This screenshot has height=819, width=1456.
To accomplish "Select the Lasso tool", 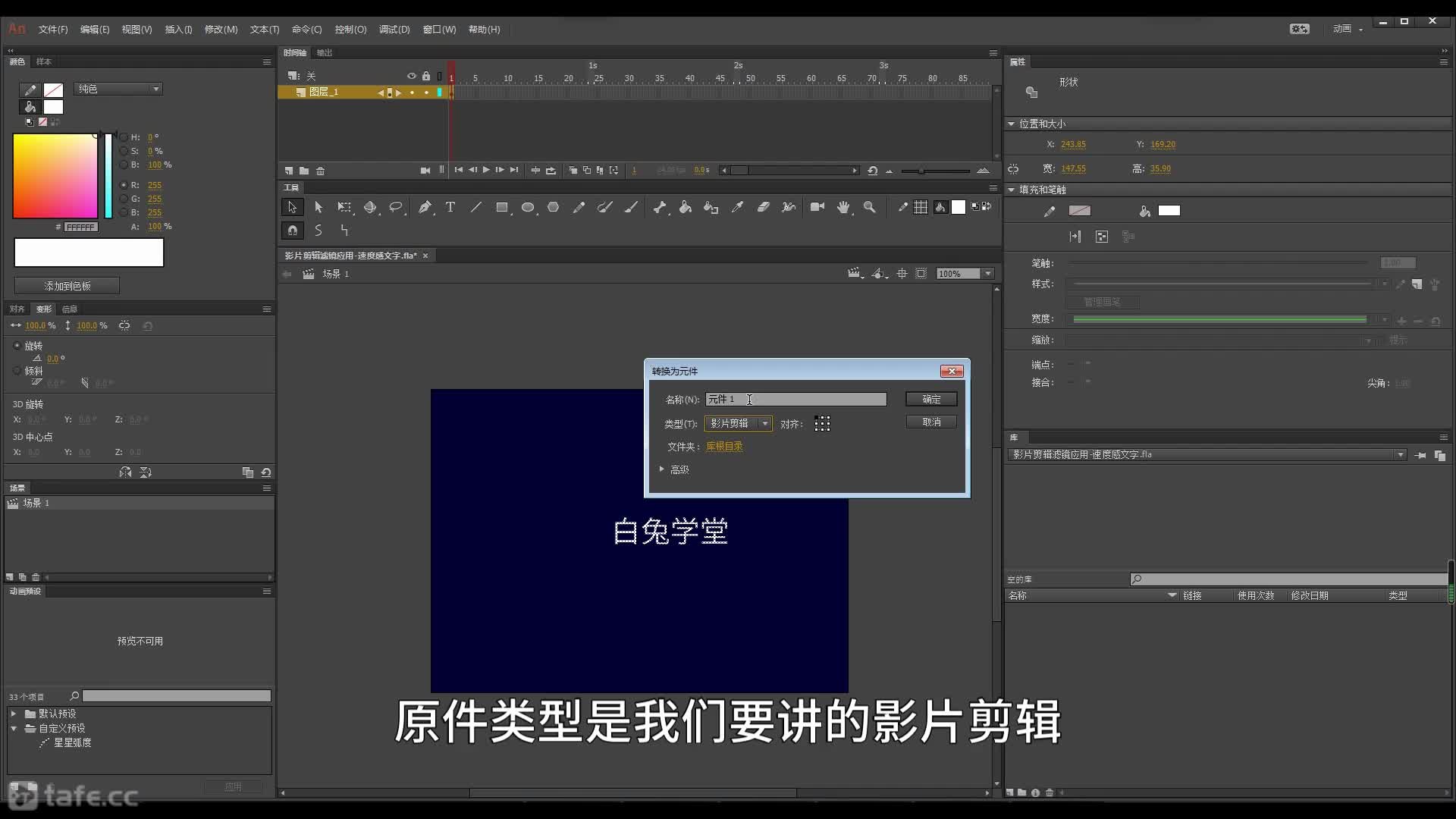I will click(x=396, y=207).
